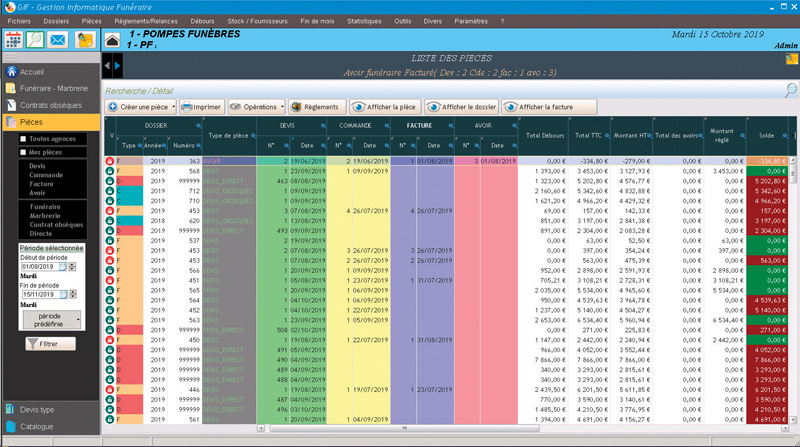Click the orange notes toolbar icon
This screenshot has width=800, height=447.
pos(85,40)
